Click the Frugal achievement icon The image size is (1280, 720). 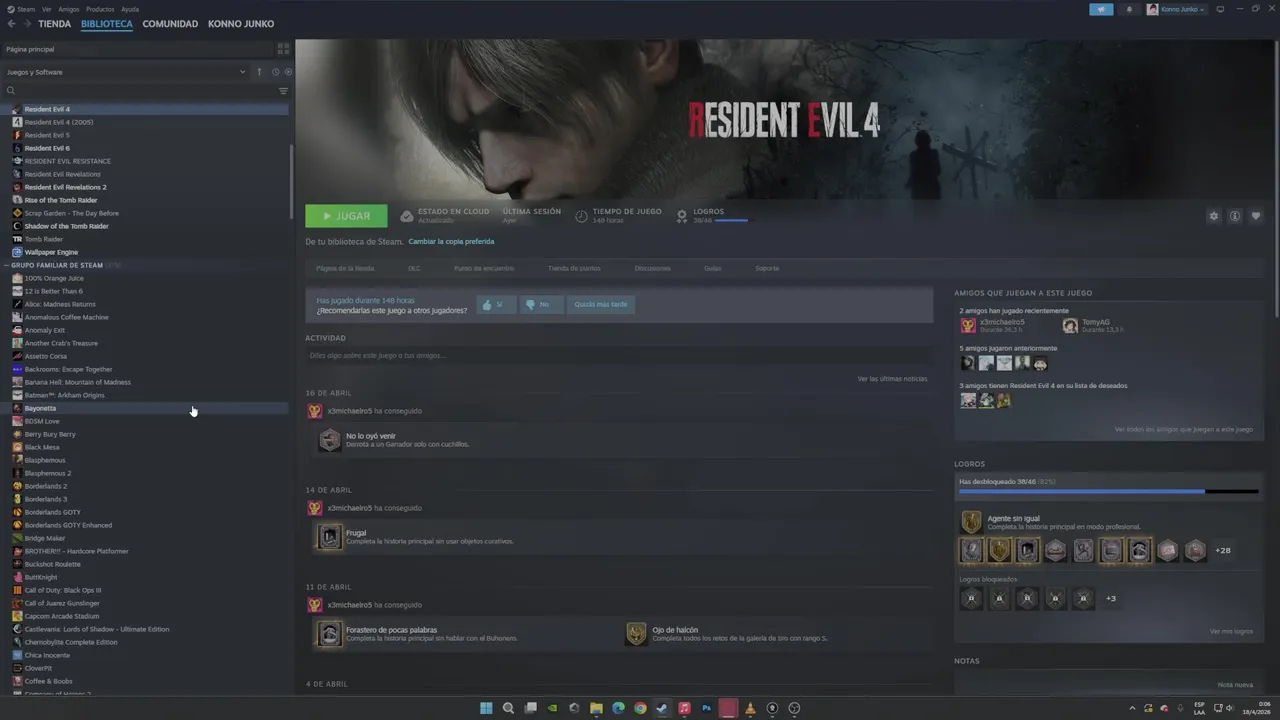pos(329,537)
